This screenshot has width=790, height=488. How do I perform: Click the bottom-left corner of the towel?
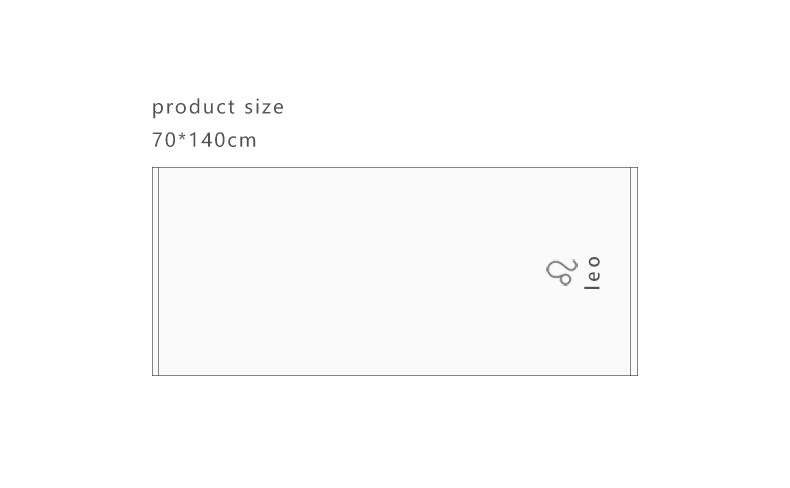pos(153,375)
